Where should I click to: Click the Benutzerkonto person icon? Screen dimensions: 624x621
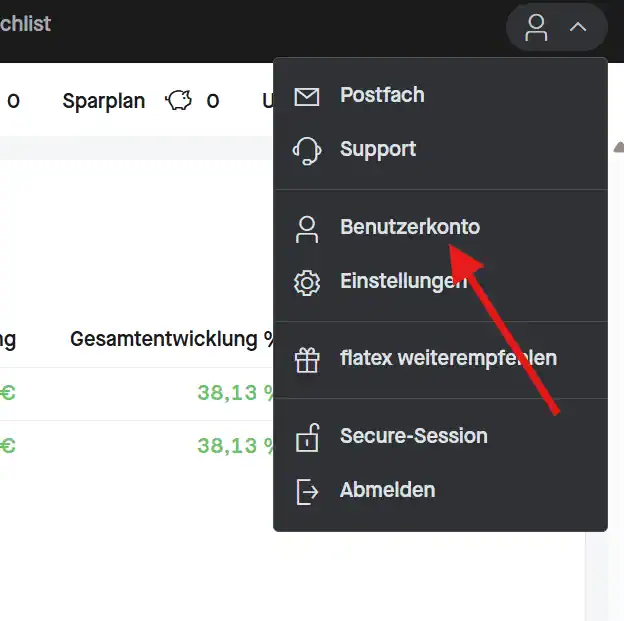[x=307, y=229]
